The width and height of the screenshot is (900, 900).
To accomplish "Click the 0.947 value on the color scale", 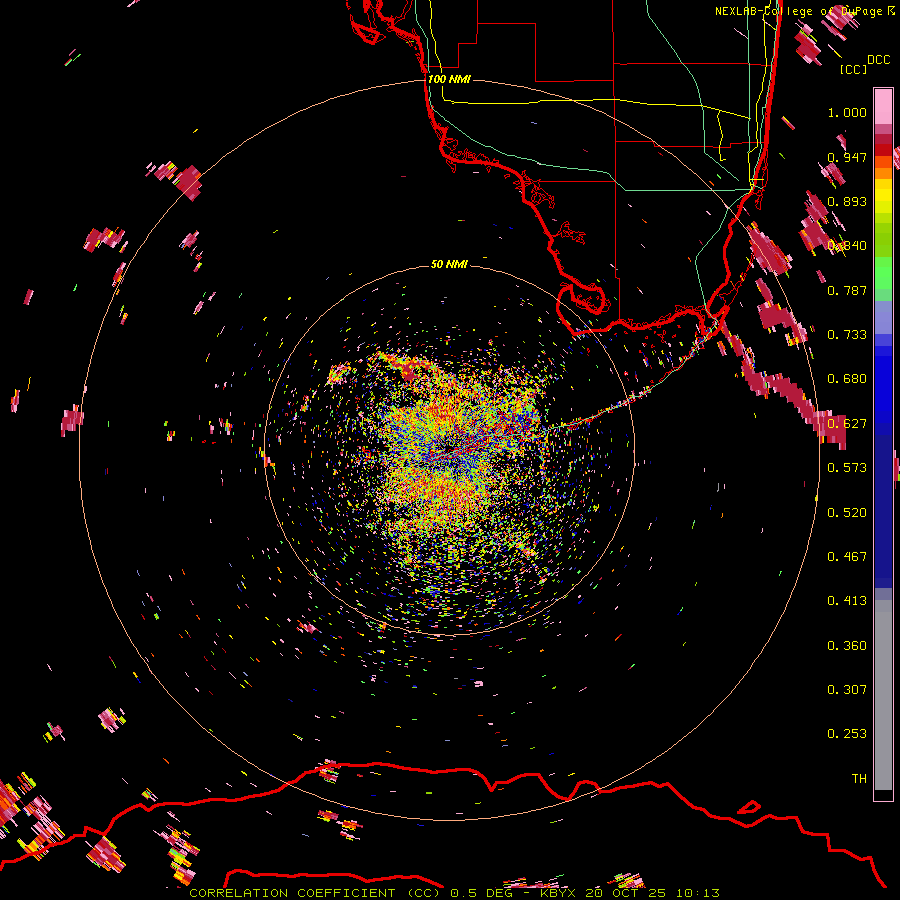I will coord(847,157).
